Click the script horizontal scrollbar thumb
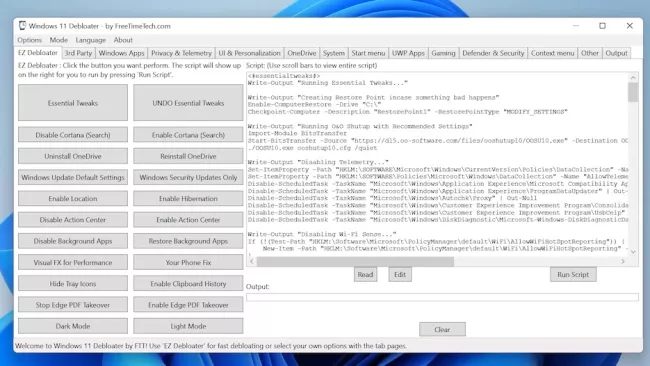 (x=355, y=262)
